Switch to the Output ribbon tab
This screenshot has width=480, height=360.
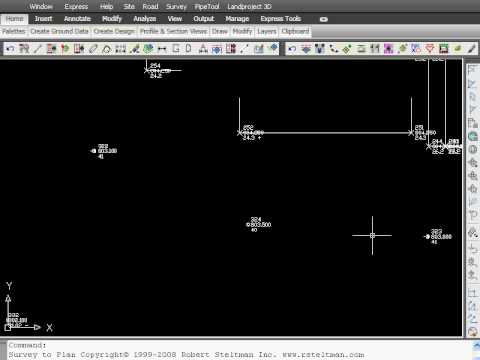point(204,19)
